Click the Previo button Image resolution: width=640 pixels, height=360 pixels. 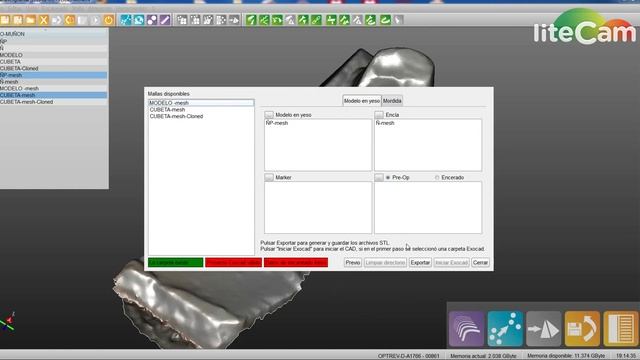(x=353, y=262)
